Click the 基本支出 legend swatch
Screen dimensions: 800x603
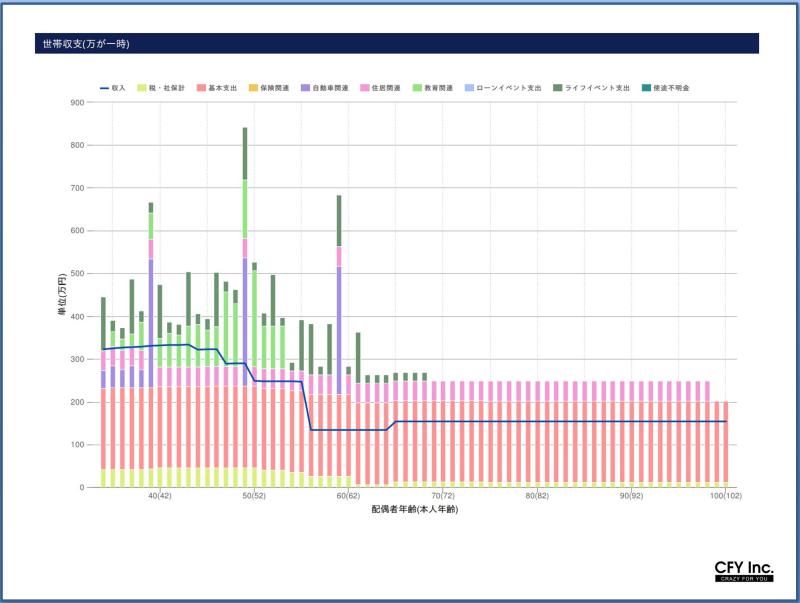(x=202, y=88)
